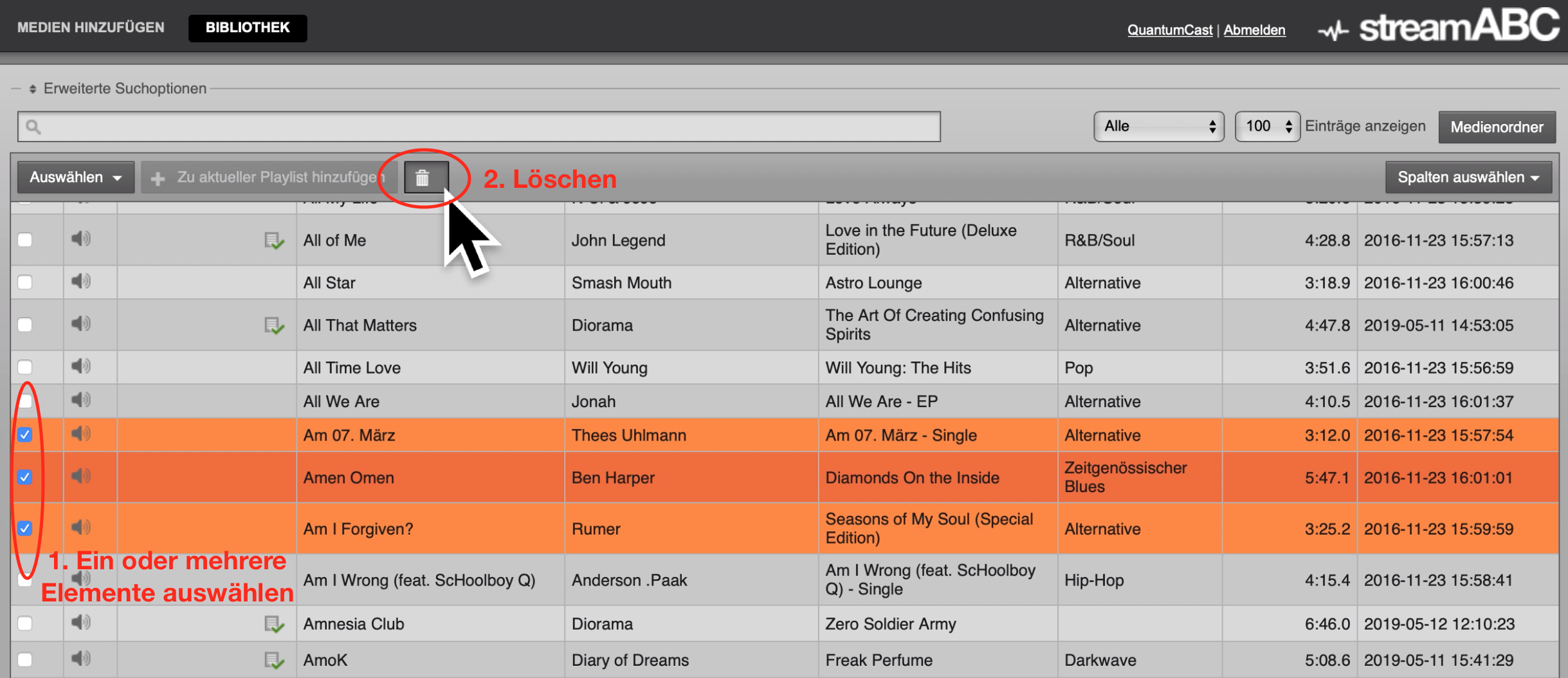Click genre Darkwave cell
This screenshot has height=678, width=1568.
(1100, 660)
